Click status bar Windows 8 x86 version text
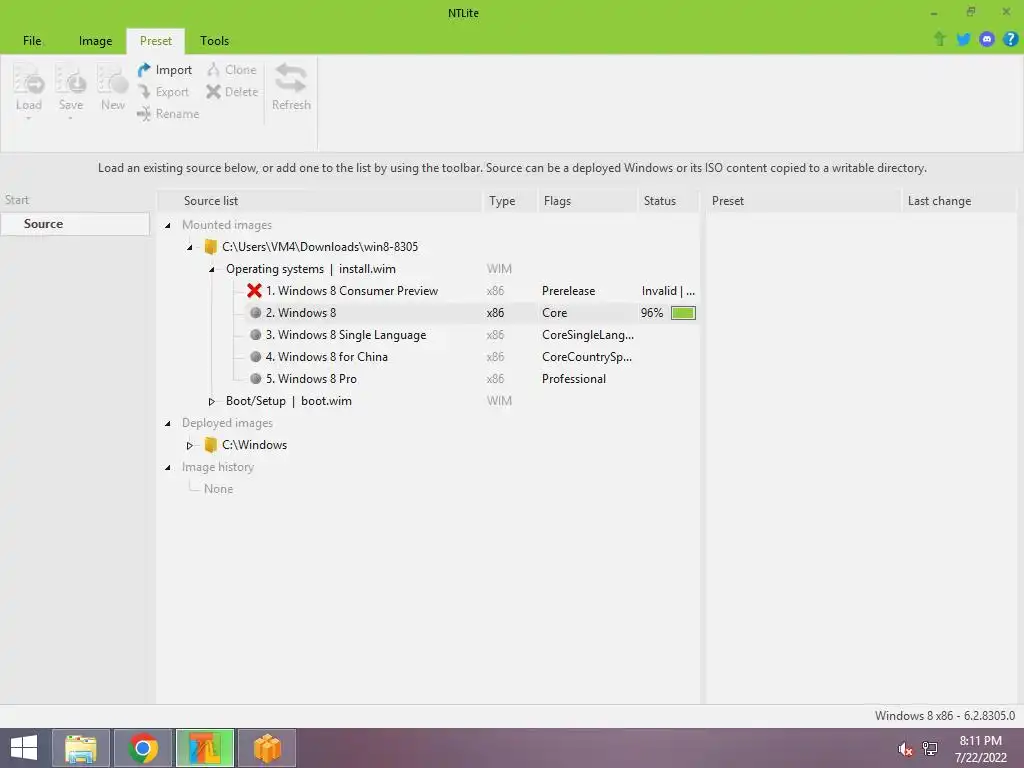 [945, 716]
